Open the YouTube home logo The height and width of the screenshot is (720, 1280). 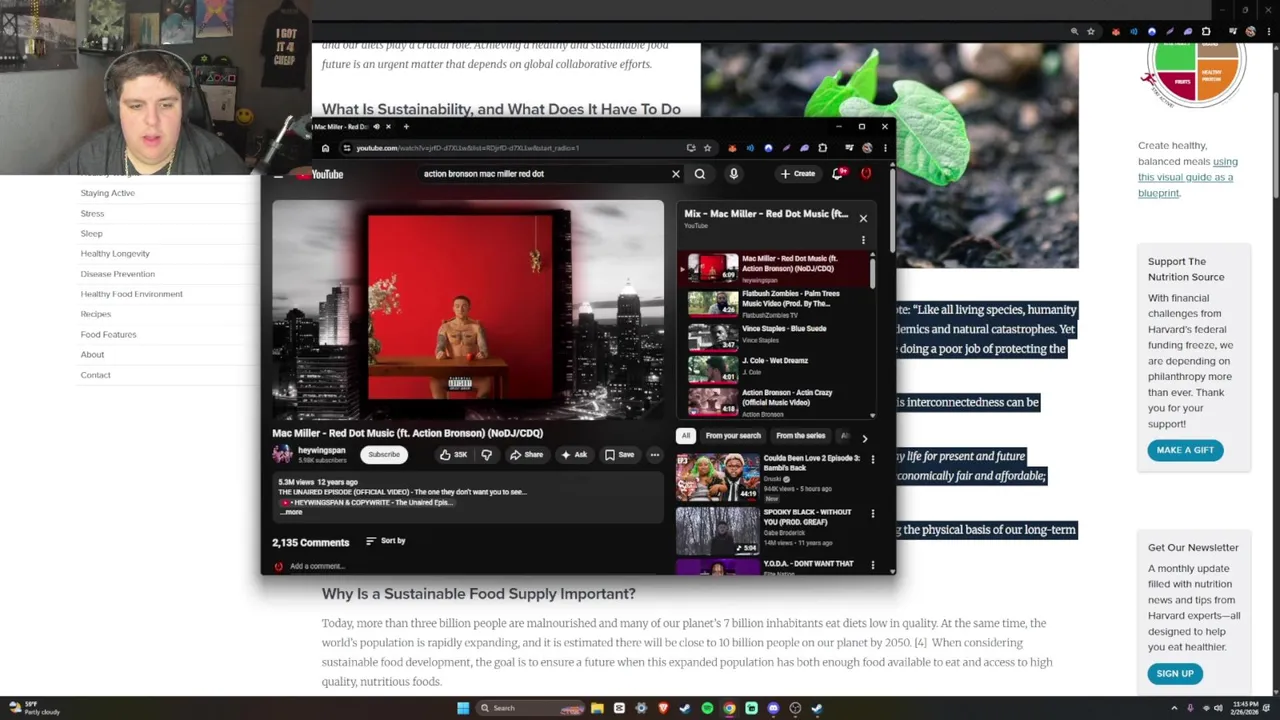(x=320, y=174)
